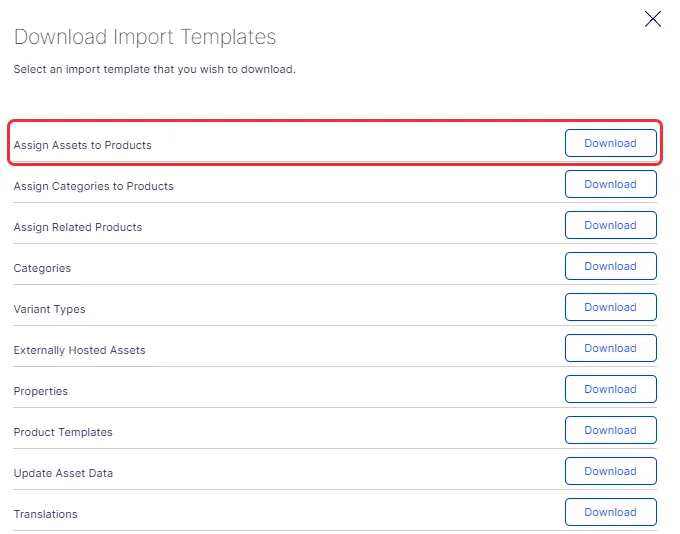680x534 pixels.
Task: Select the 'Product Templates' row label
Action: tap(63, 432)
